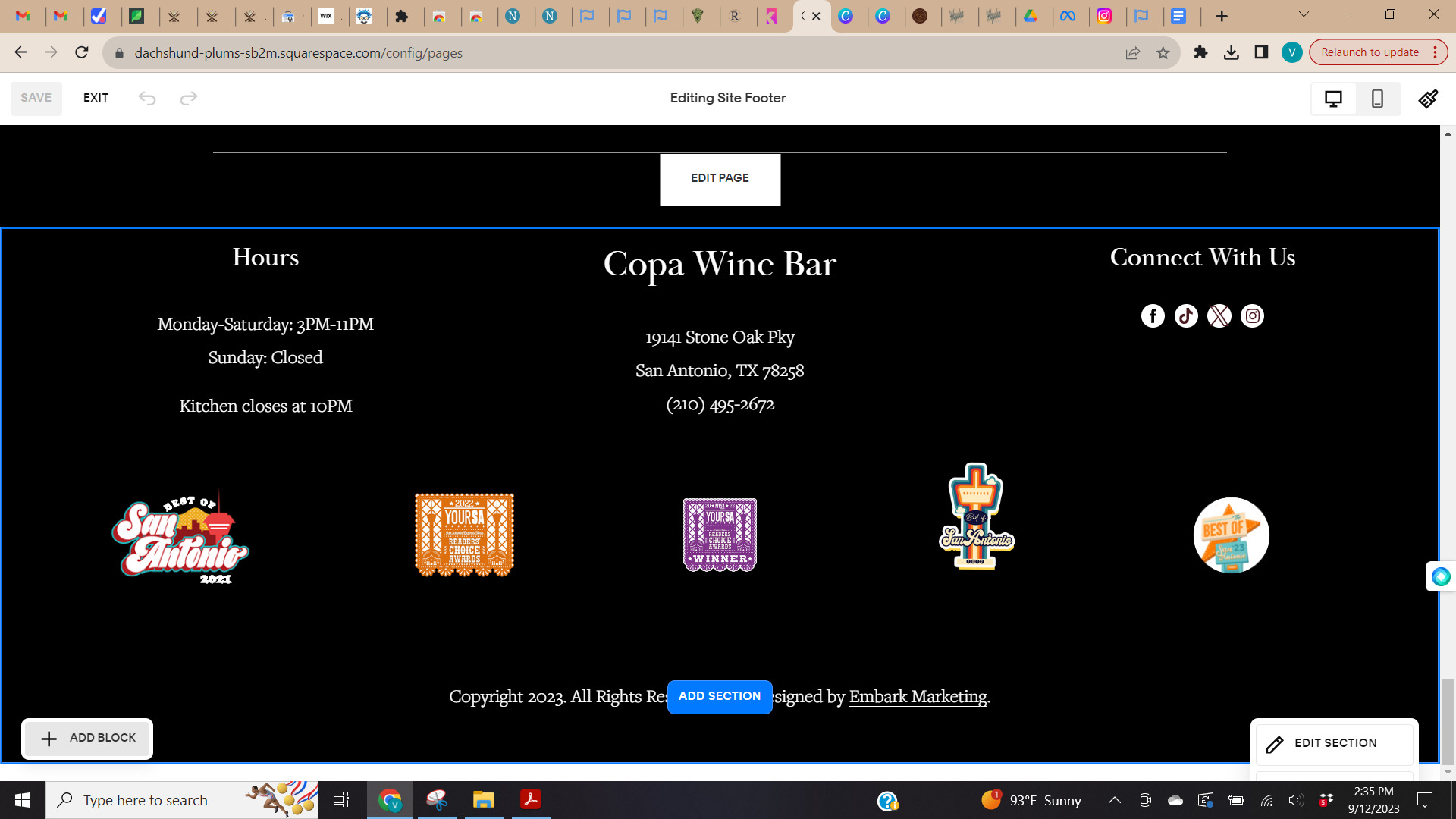The width and height of the screenshot is (1456, 819).
Task: Click the vertical scrollbar thumb
Action: click(1448, 723)
